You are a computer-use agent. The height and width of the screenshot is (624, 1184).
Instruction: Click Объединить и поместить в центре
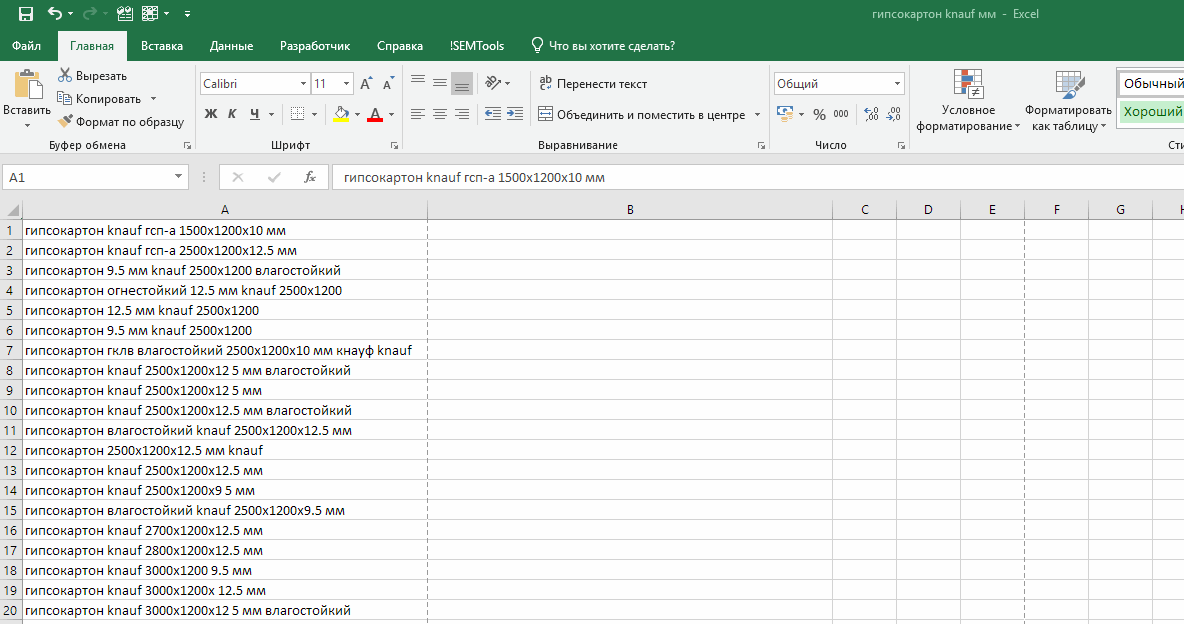pyautogui.click(x=641, y=115)
